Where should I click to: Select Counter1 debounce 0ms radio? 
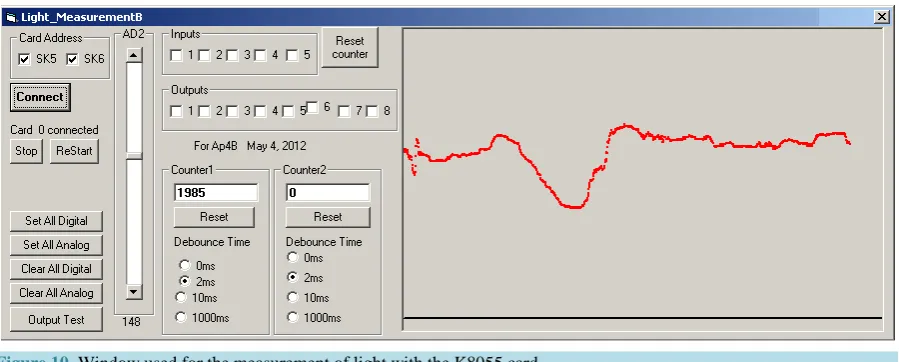coord(185,265)
